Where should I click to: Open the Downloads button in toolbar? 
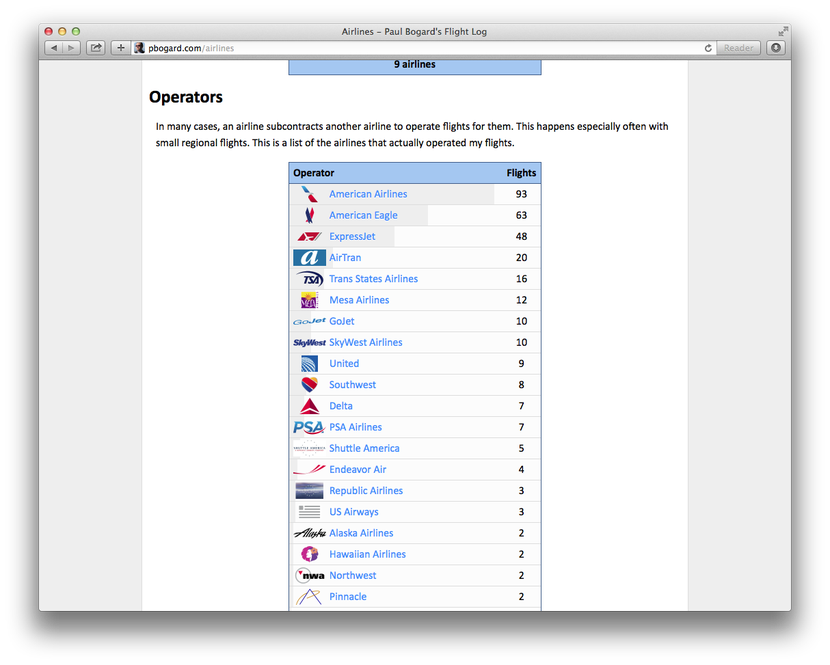776,48
